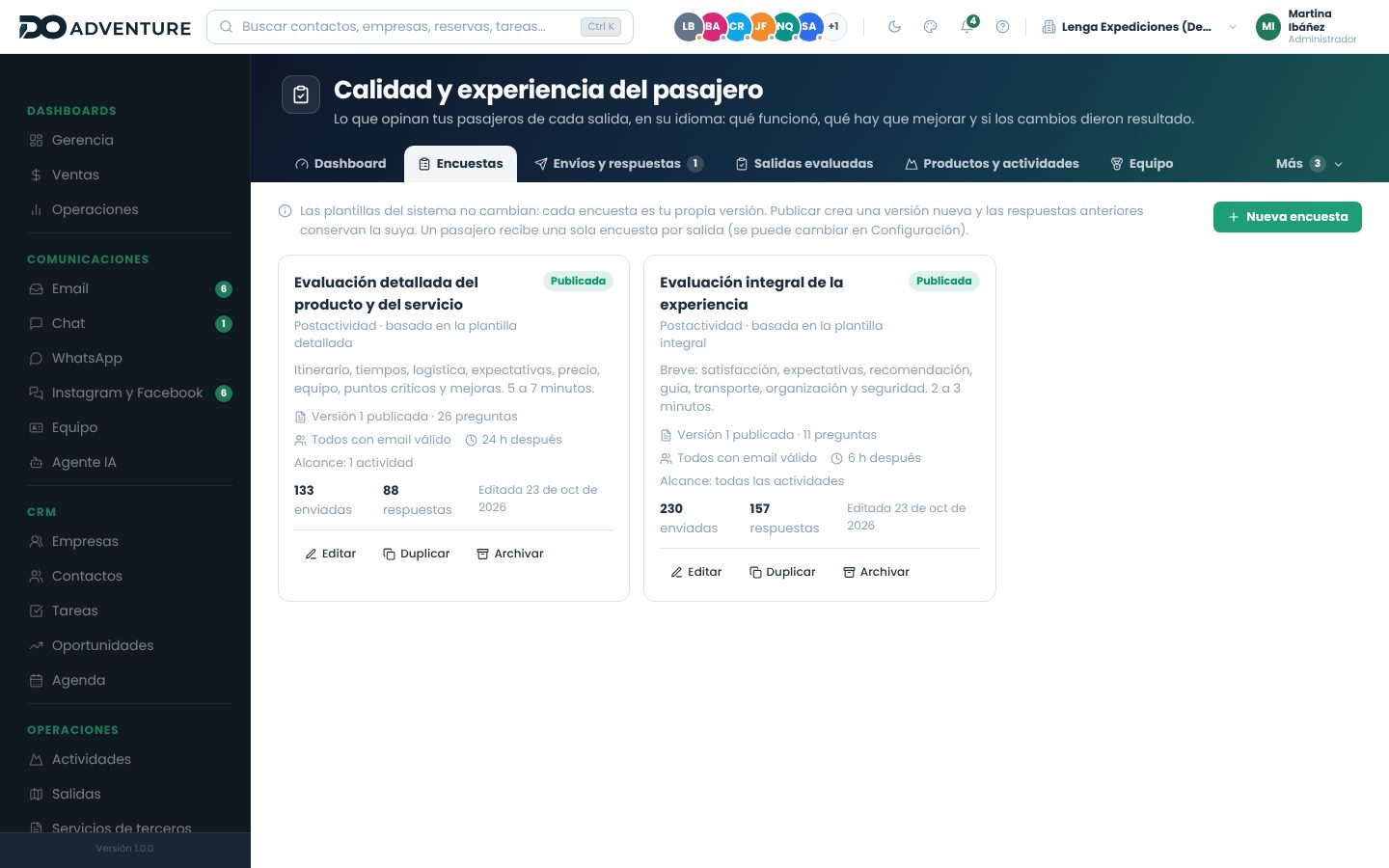The width and height of the screenshot is (1389, 868).
Task: Toggle dark mode with the moon icon
Action: pyautogui.click(x=894, y=27)
